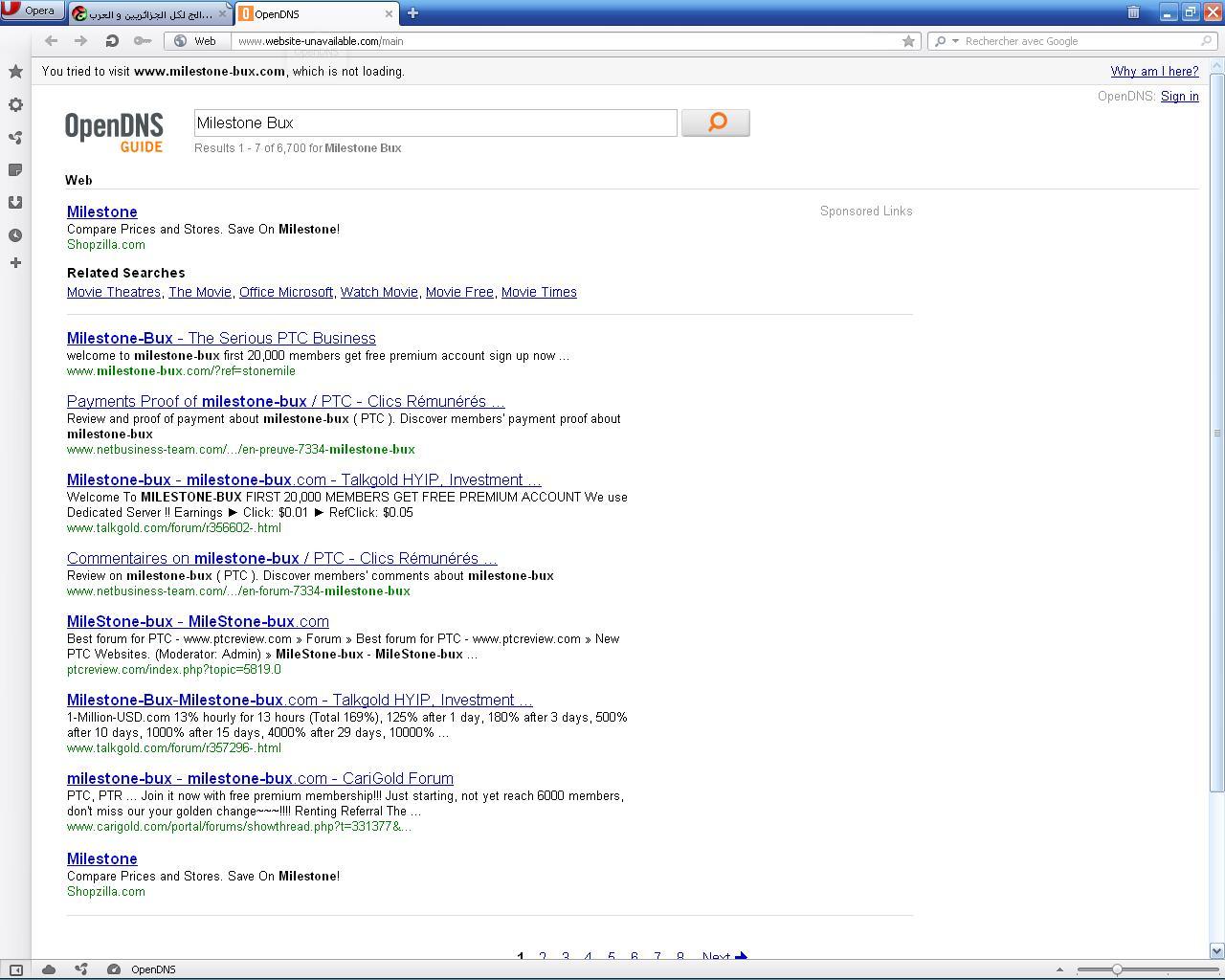Open the Movie Theatres related search

114,292
